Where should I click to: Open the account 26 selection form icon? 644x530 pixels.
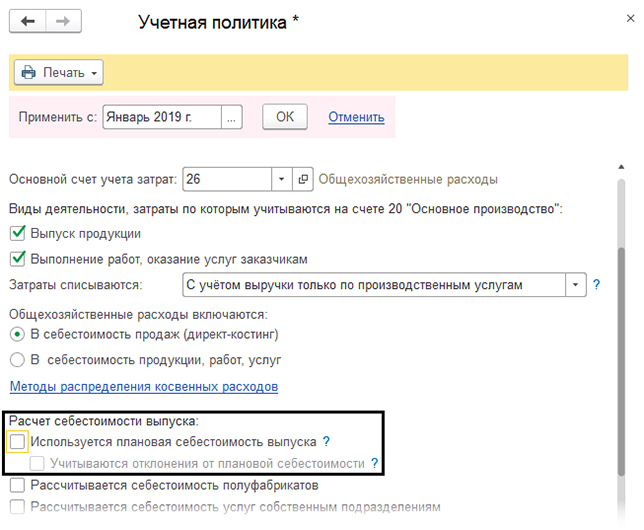click(x=305, y=179)
